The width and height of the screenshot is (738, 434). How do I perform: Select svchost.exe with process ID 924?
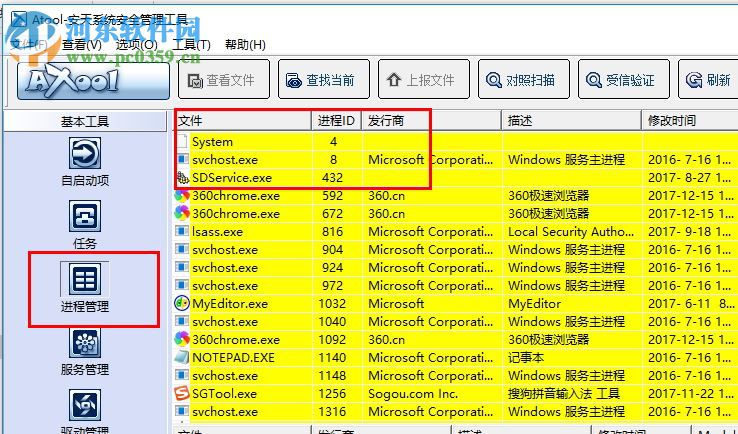point(456,268)
